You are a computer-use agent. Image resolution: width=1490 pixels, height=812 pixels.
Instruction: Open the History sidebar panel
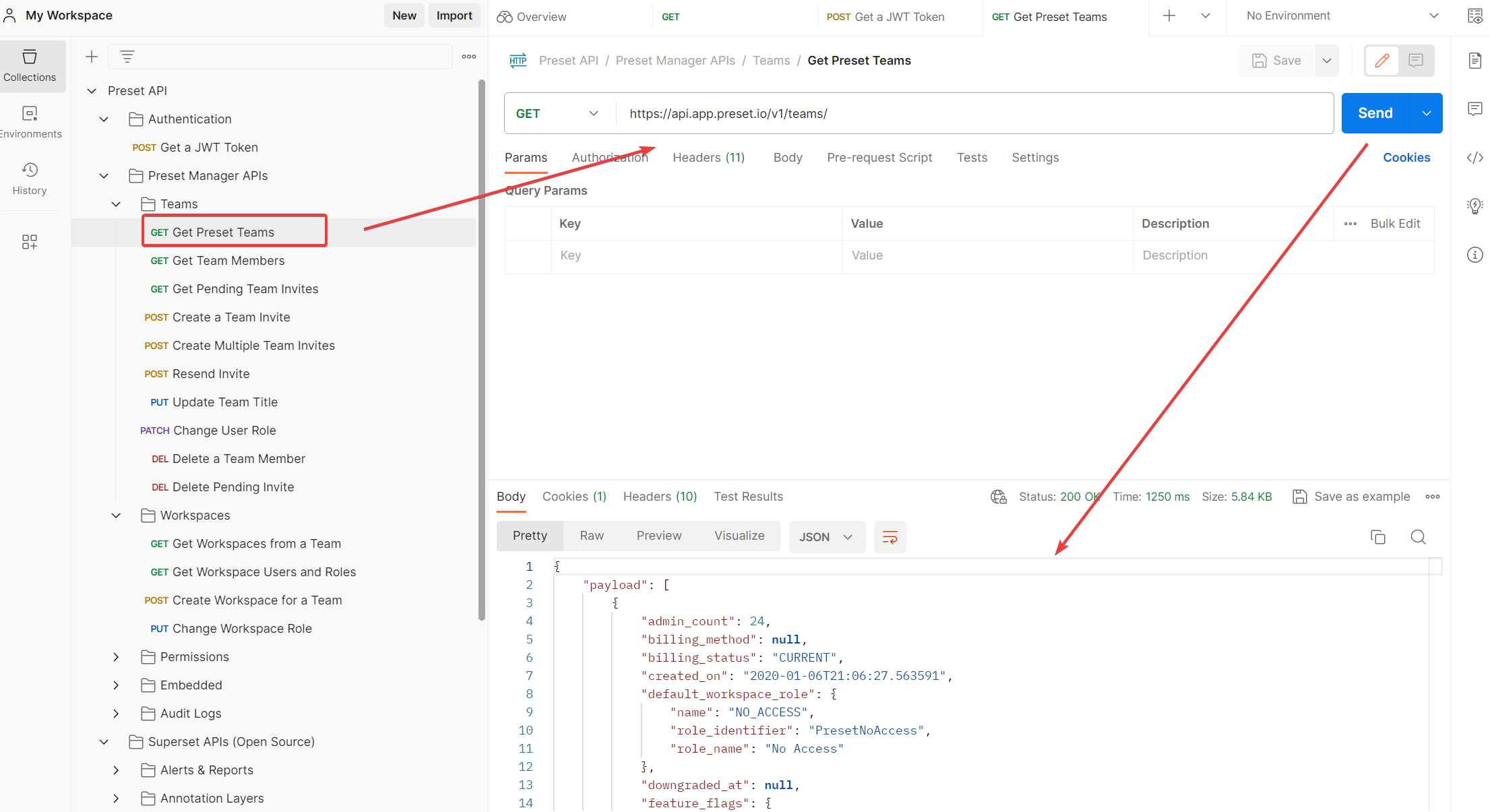pyautogui.click(x=30, y=179)
